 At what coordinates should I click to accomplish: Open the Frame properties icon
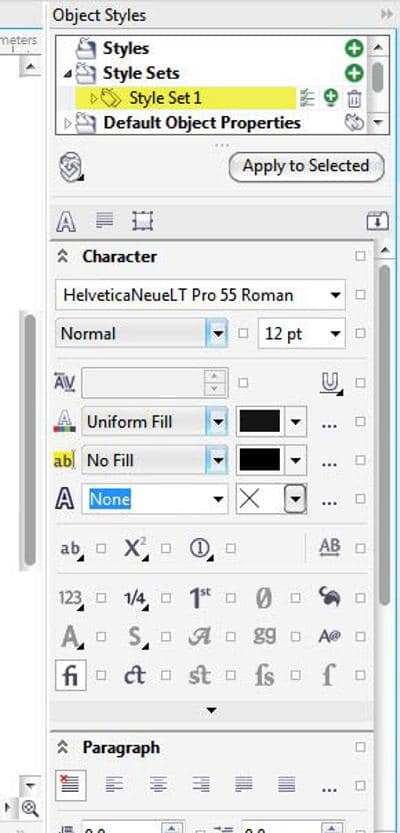[142, 220]
